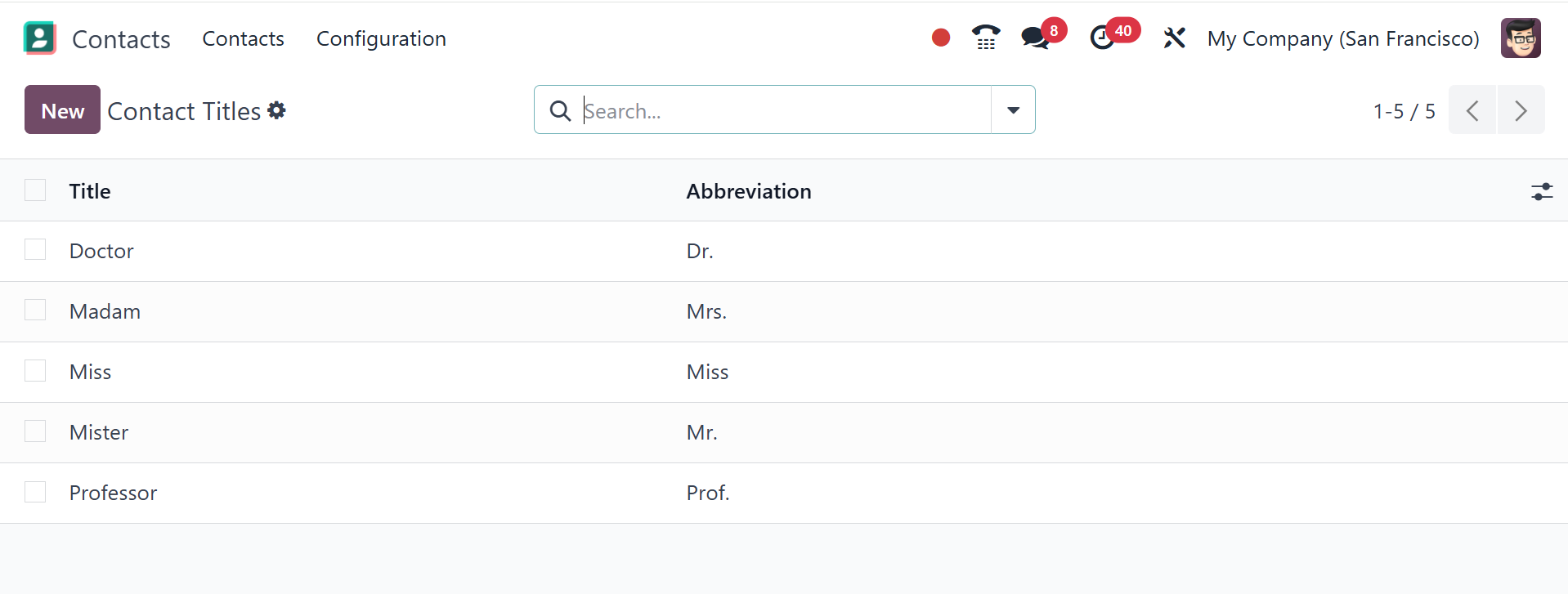Open My Company (San Francisco) switcher
Screen dimensions: 1568x594
click(x=1342, y=38)
